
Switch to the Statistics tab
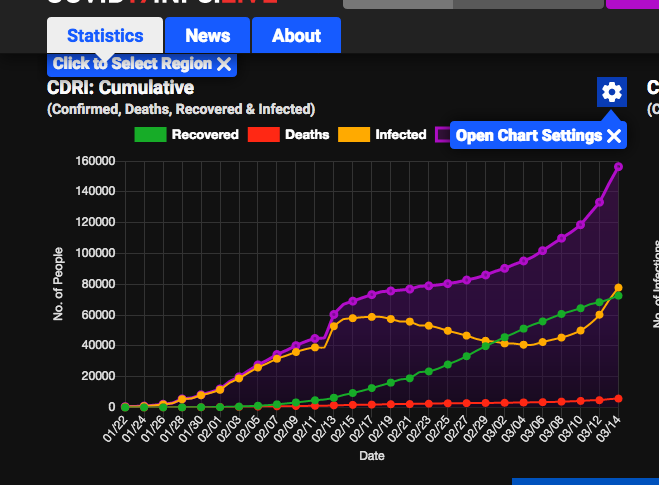[x=105, y=36]
